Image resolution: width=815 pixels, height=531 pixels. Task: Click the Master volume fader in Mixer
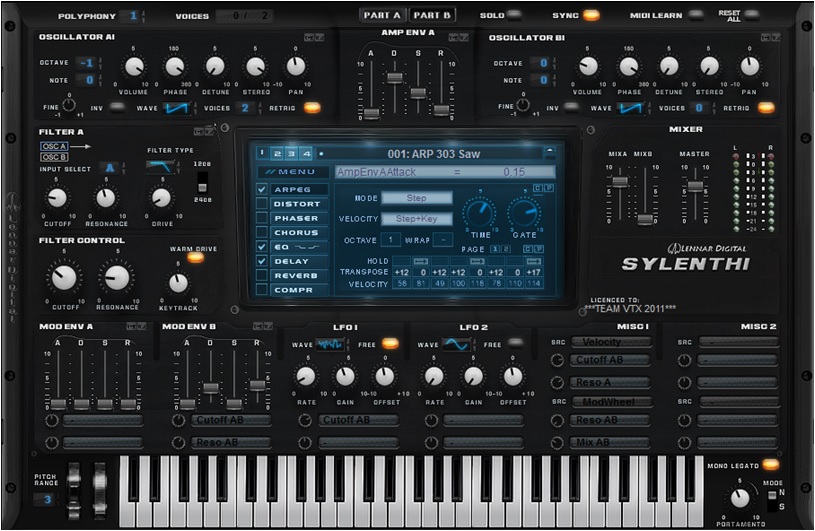pos(695,186)
